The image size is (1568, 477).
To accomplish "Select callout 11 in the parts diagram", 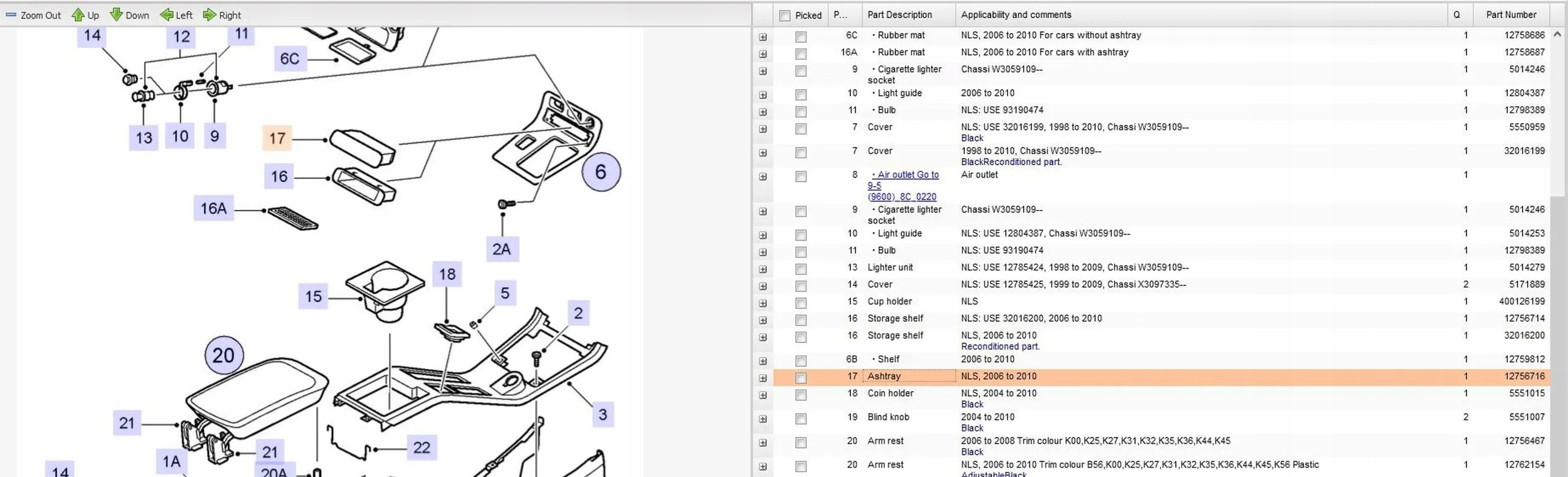I will (241, 34).
